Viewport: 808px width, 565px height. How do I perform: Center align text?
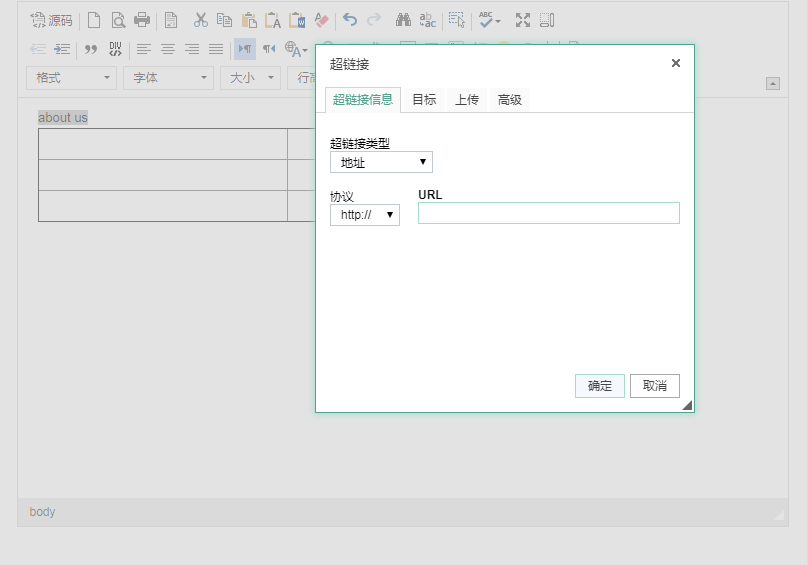click(168, 49)
